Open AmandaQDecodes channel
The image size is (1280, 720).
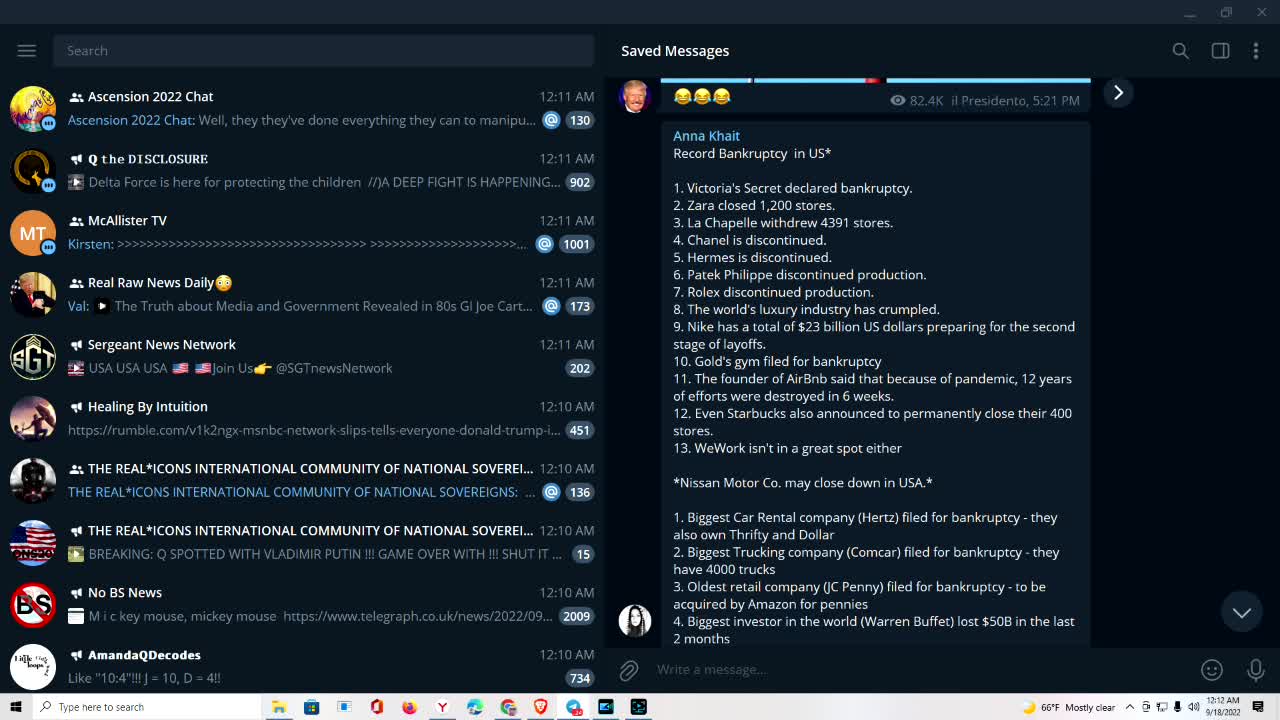click(x=302, y=666)
